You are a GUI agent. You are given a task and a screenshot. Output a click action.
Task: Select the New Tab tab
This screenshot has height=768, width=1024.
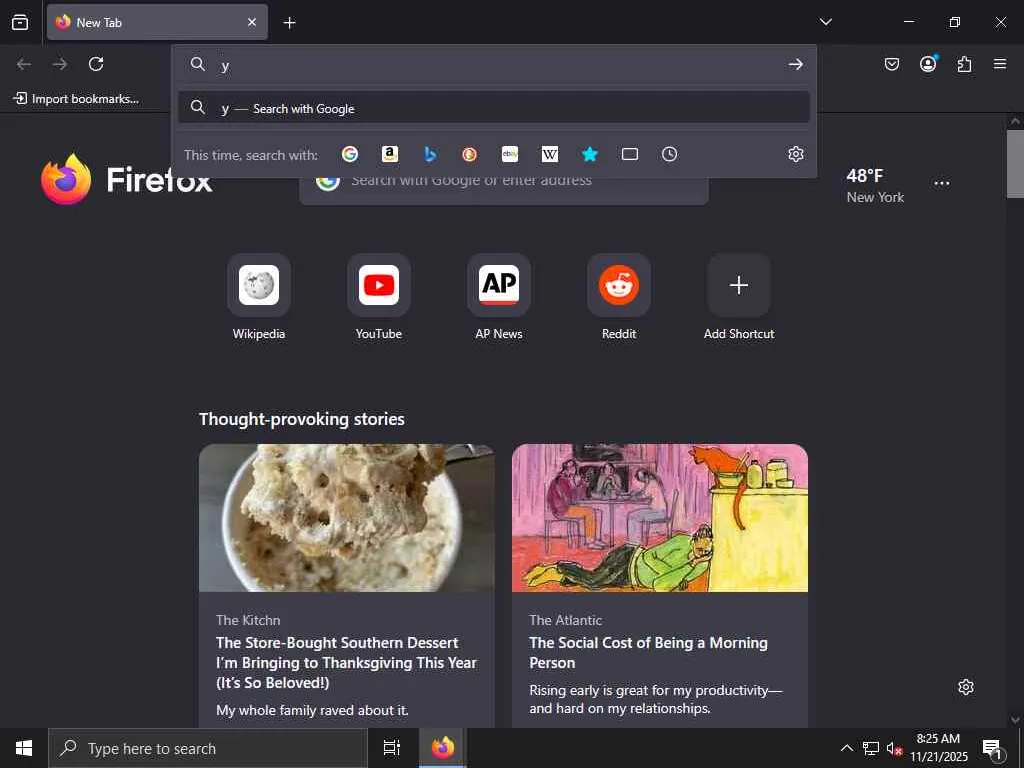[157, 22]
